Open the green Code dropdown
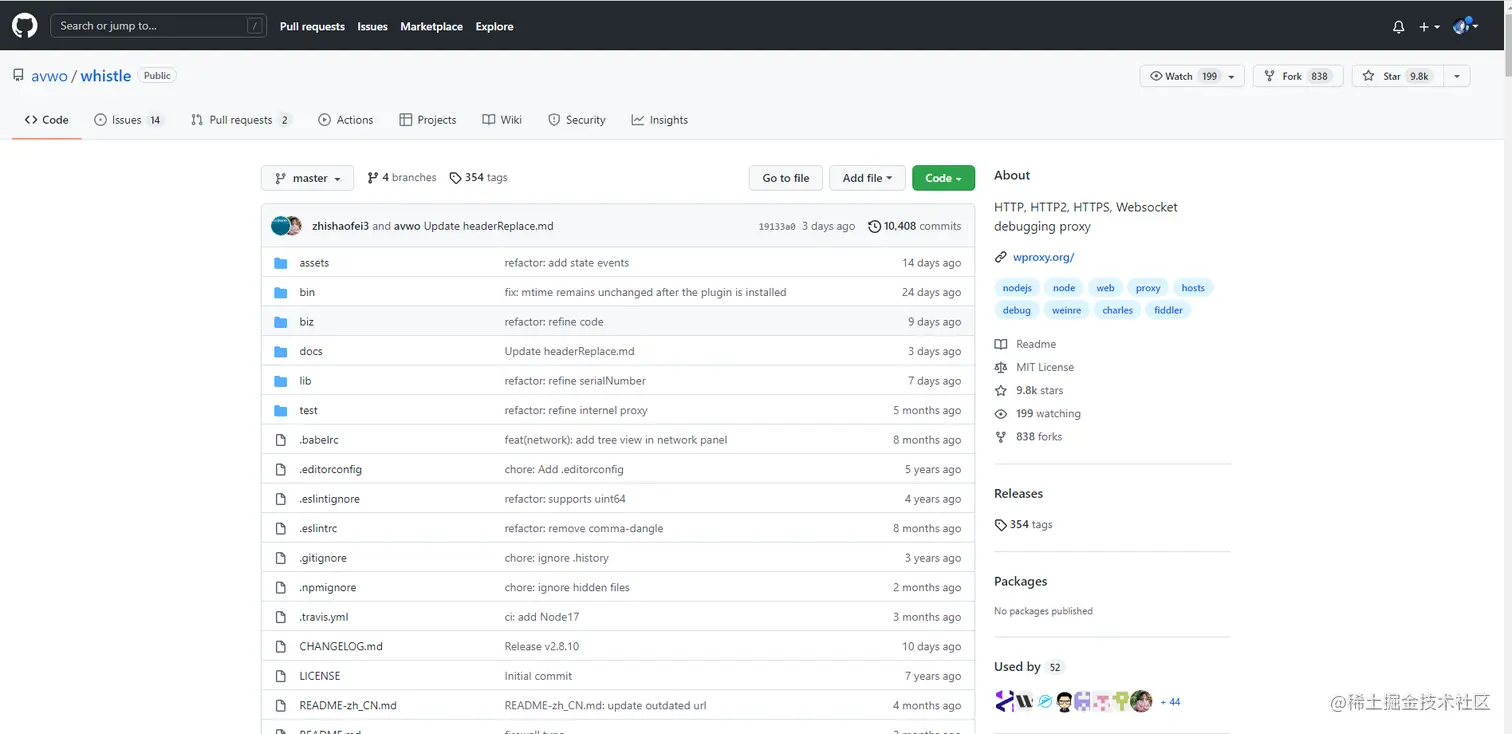The height and width of the screenshot is (734, 1512). coord(943,178)
